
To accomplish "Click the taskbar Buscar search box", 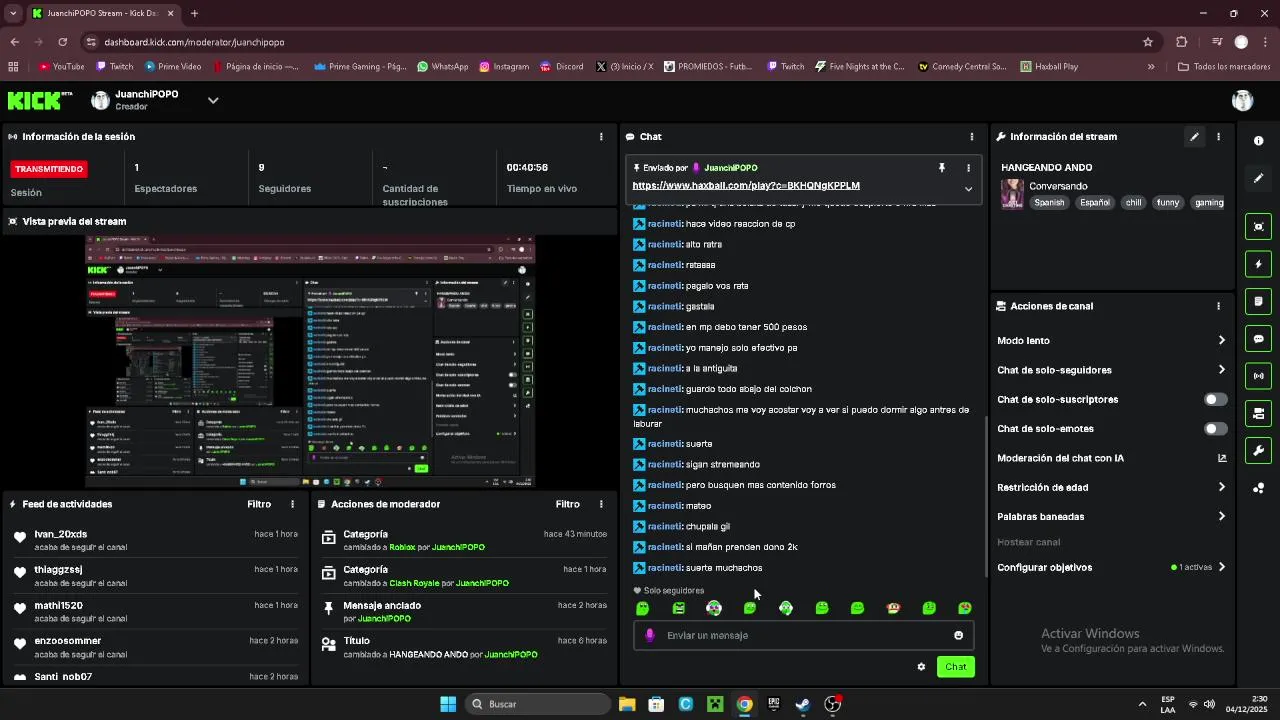I will point(539,704).
